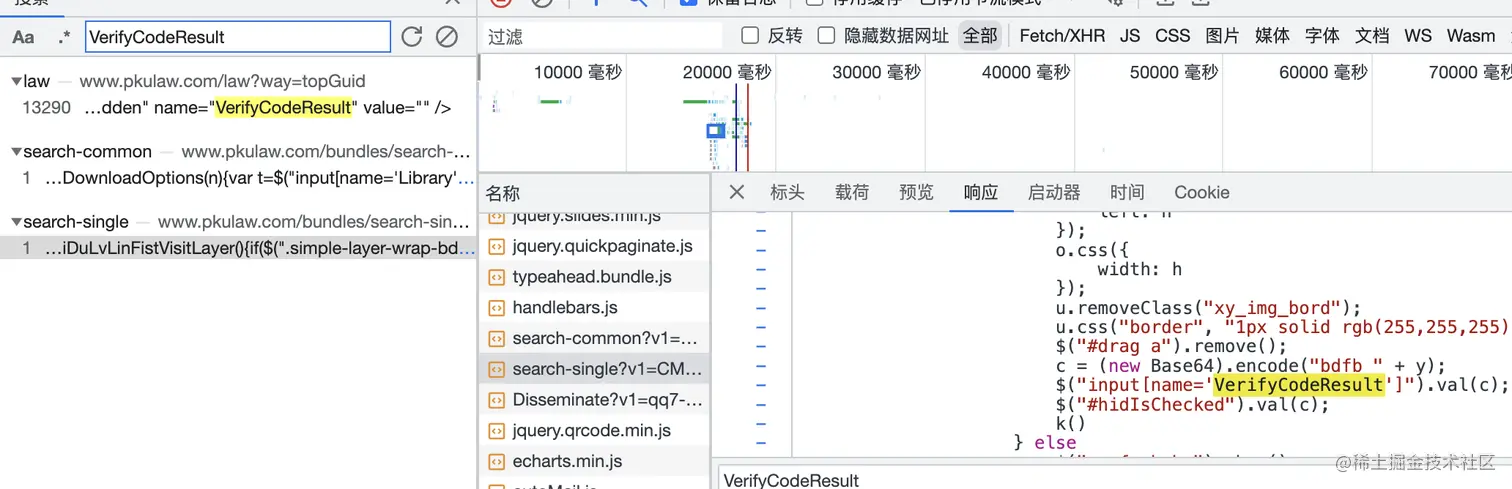Click the 名称 column header
Screen dimensions: 1512x489
595,193
